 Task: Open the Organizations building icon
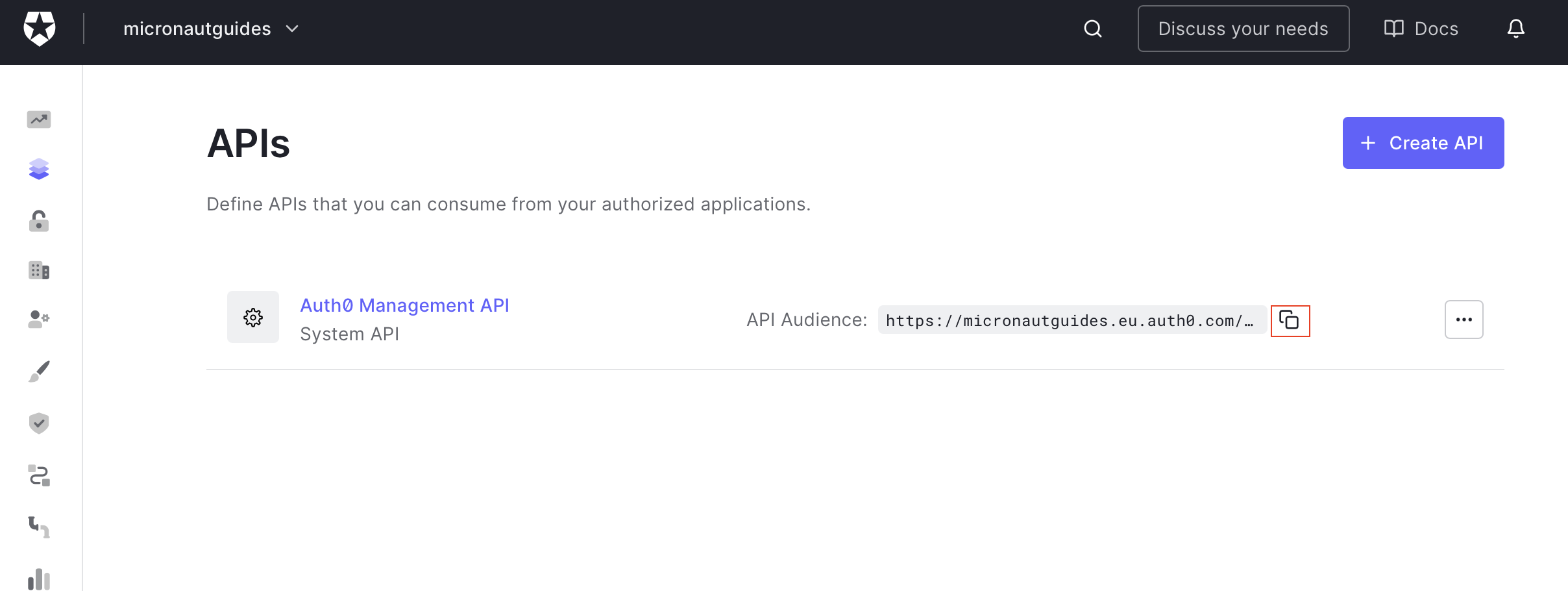pos(39,270)
